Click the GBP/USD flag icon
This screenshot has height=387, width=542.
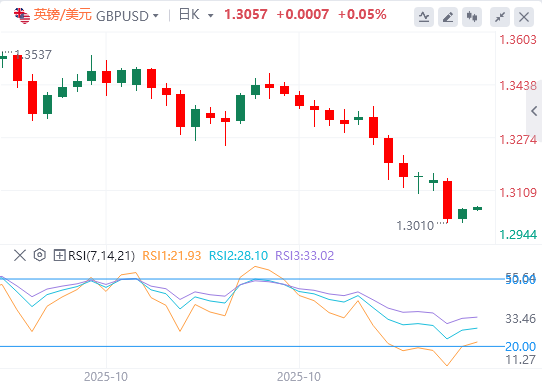pyautogui.click(x=21, y=16)
